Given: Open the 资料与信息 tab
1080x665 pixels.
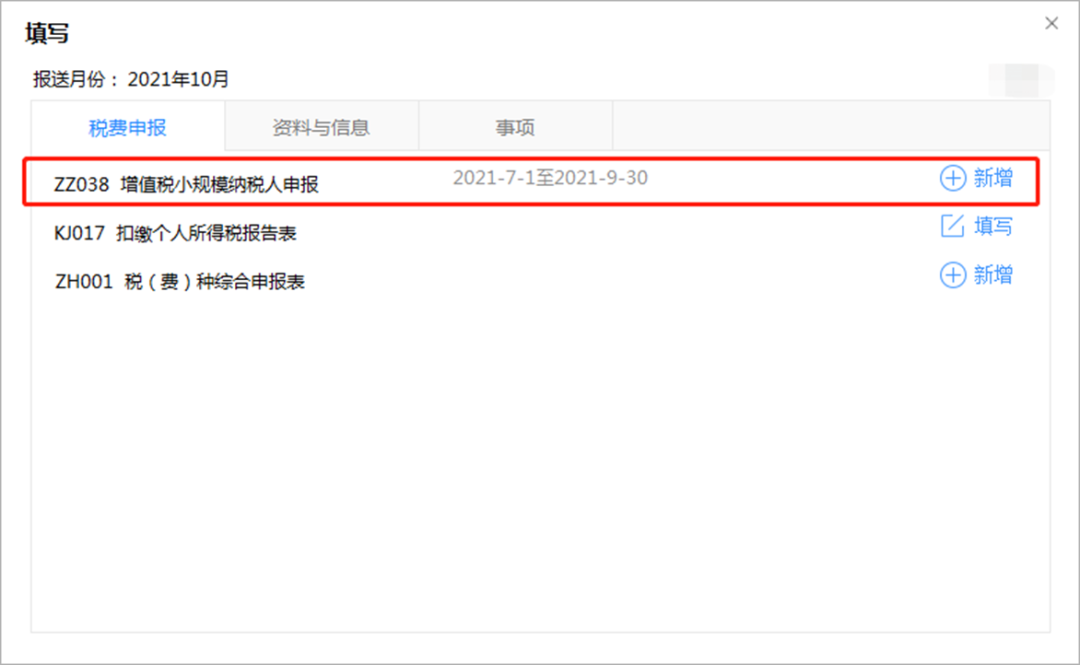Looking at the screenshot, I should point(321,127).
